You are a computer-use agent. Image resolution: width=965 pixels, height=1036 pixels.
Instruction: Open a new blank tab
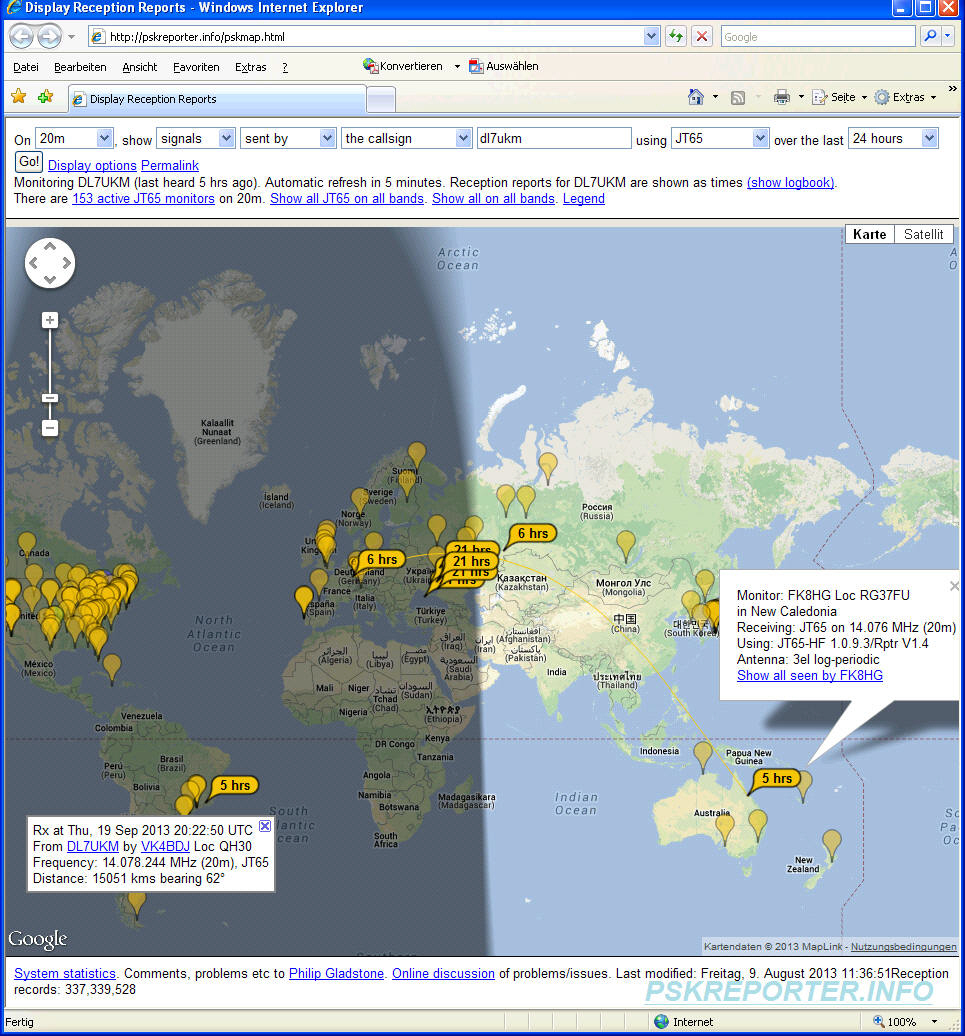coord(381,100)
